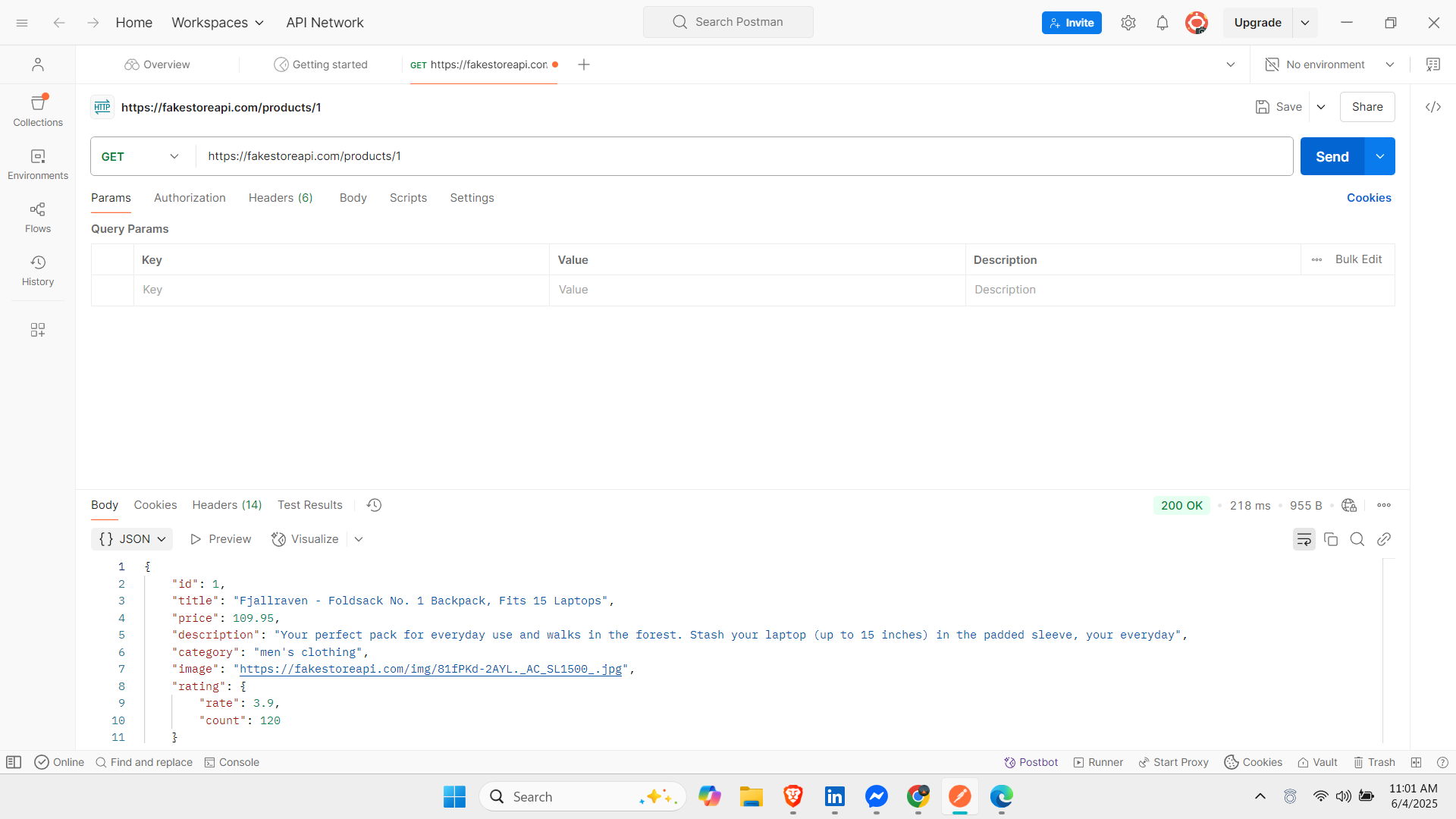1456x819 pixels.
Task: Expand the JSON response format dropdown
Action: [132, 539]
